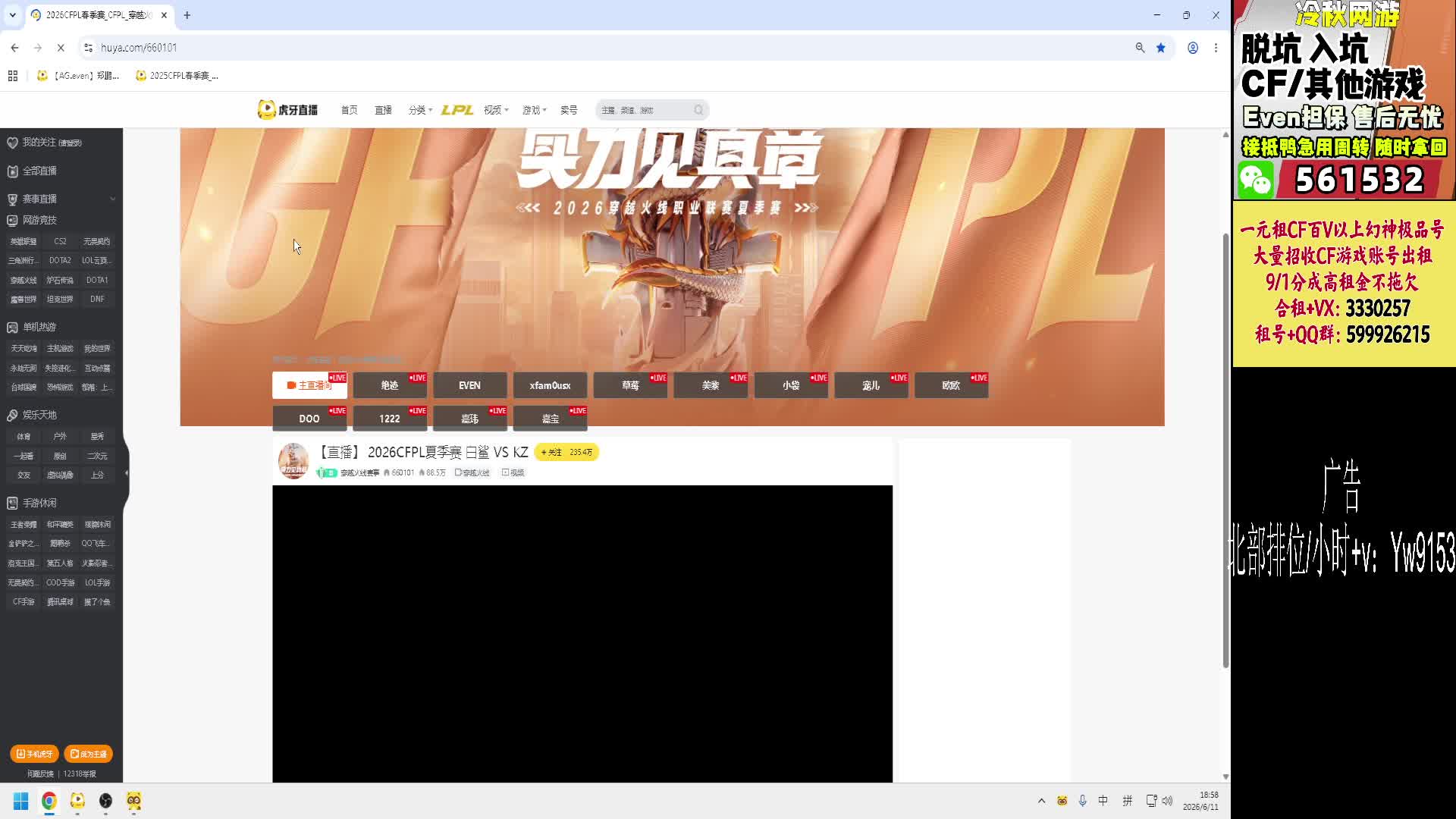1456x819 pixels.
Task: Stop page loading with the X button
Action: click(61, 48)
